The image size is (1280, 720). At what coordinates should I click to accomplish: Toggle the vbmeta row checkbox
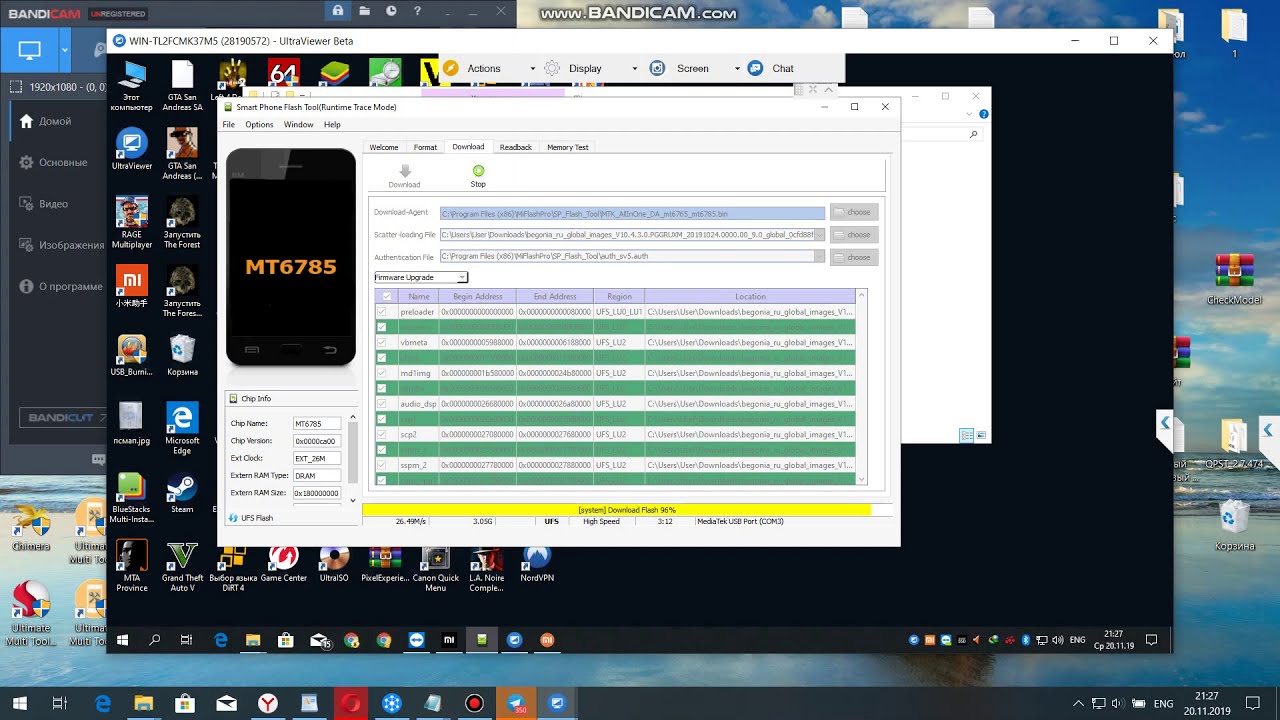click(381, 343)
